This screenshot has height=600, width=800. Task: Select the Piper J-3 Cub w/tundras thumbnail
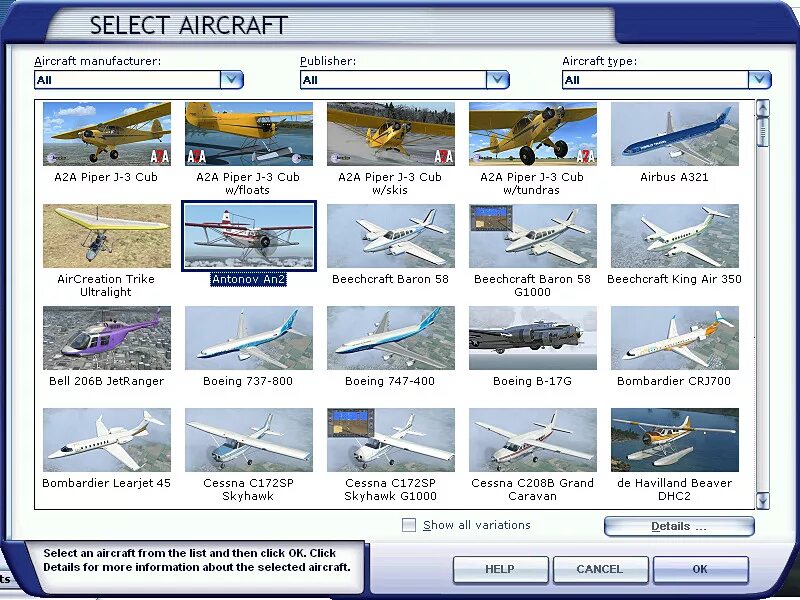click(533, 134)
